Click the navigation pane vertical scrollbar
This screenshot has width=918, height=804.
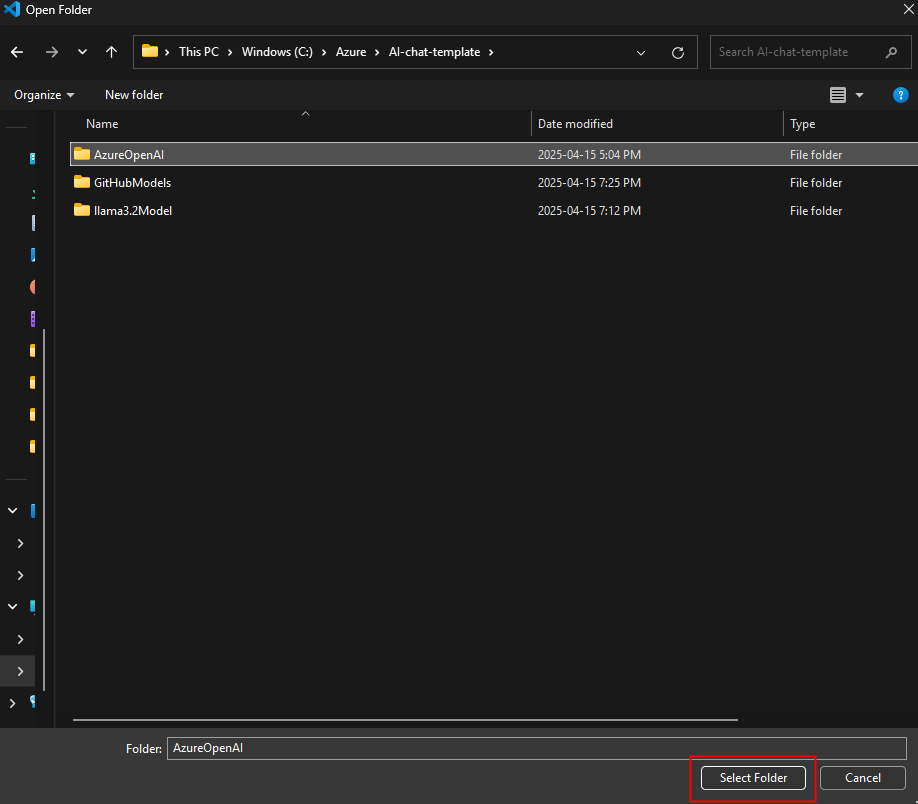[x=44, y=509]
